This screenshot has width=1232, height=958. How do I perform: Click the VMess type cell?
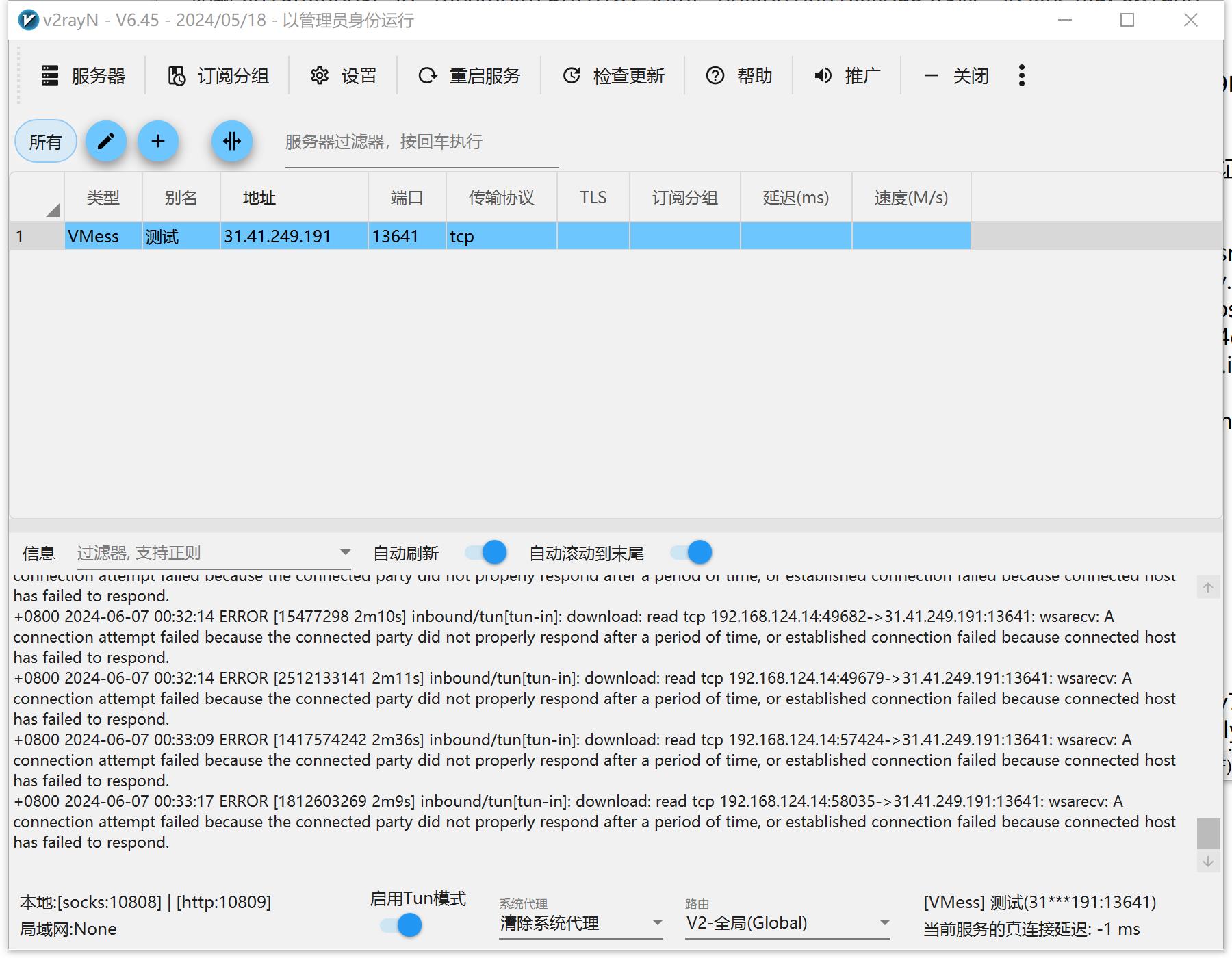pyautogui.click(x=103, y=236)
